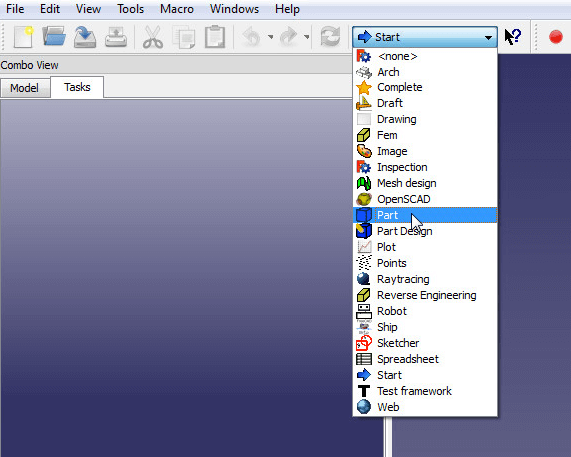571x457 pixels.
Task: Expand the undo history dropdown arrow
Action: click(x=271, y=37)
